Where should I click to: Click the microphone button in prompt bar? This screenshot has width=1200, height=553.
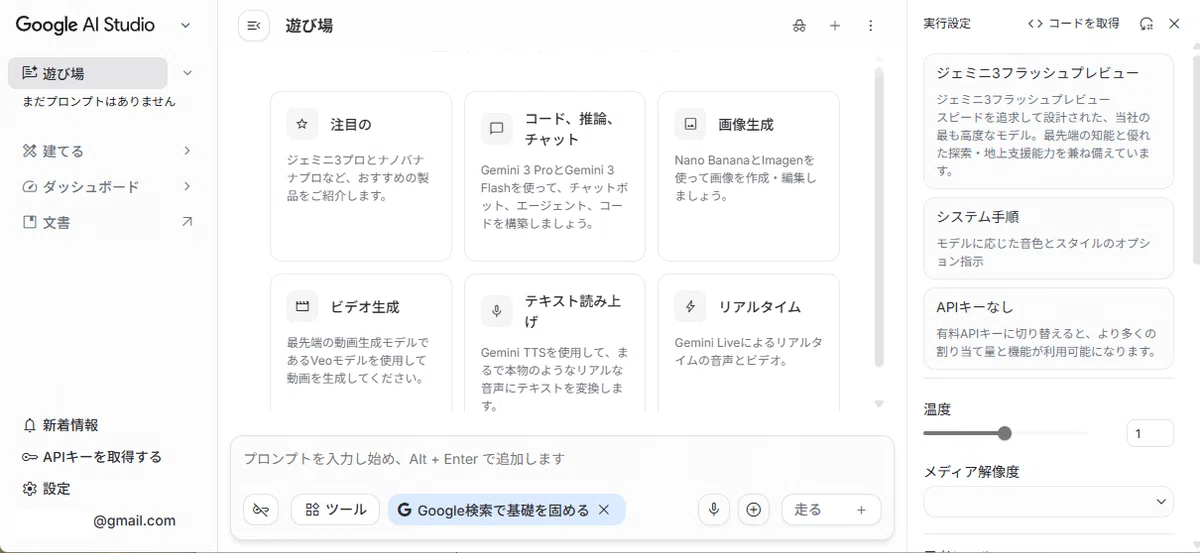pyautogui.click(x=714, y=510)
